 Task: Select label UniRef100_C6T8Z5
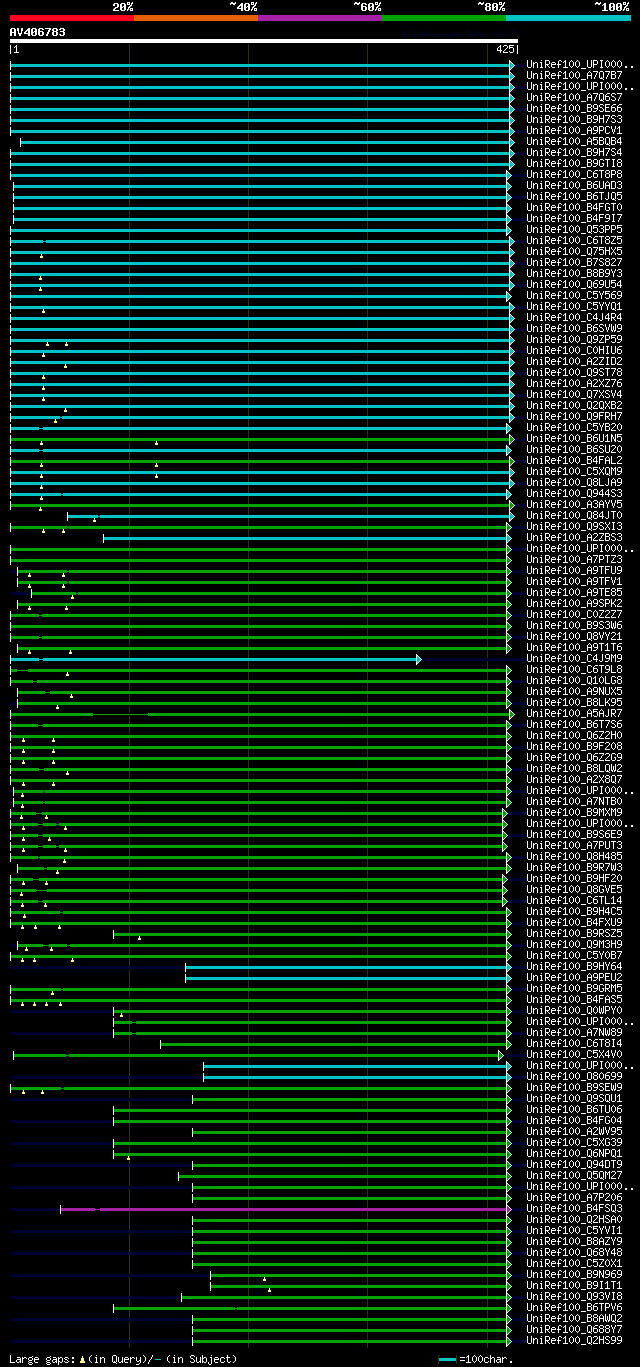click(574, 241)
